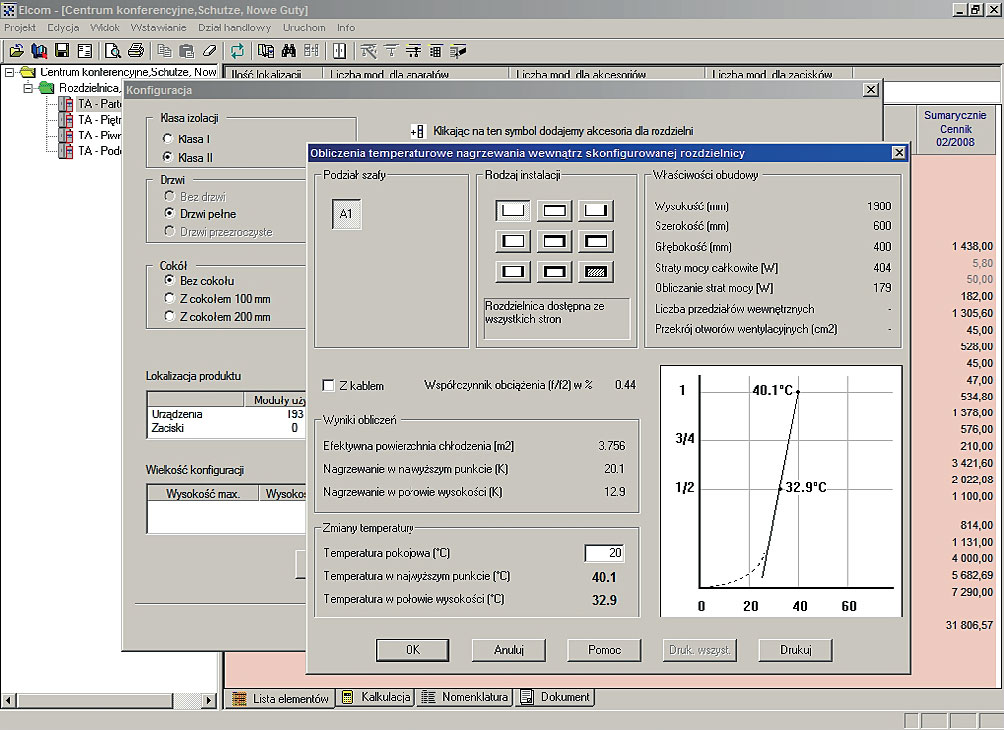Select the Eraser toolbar icon
This screenshot has width=1004, height=730.
210,50
